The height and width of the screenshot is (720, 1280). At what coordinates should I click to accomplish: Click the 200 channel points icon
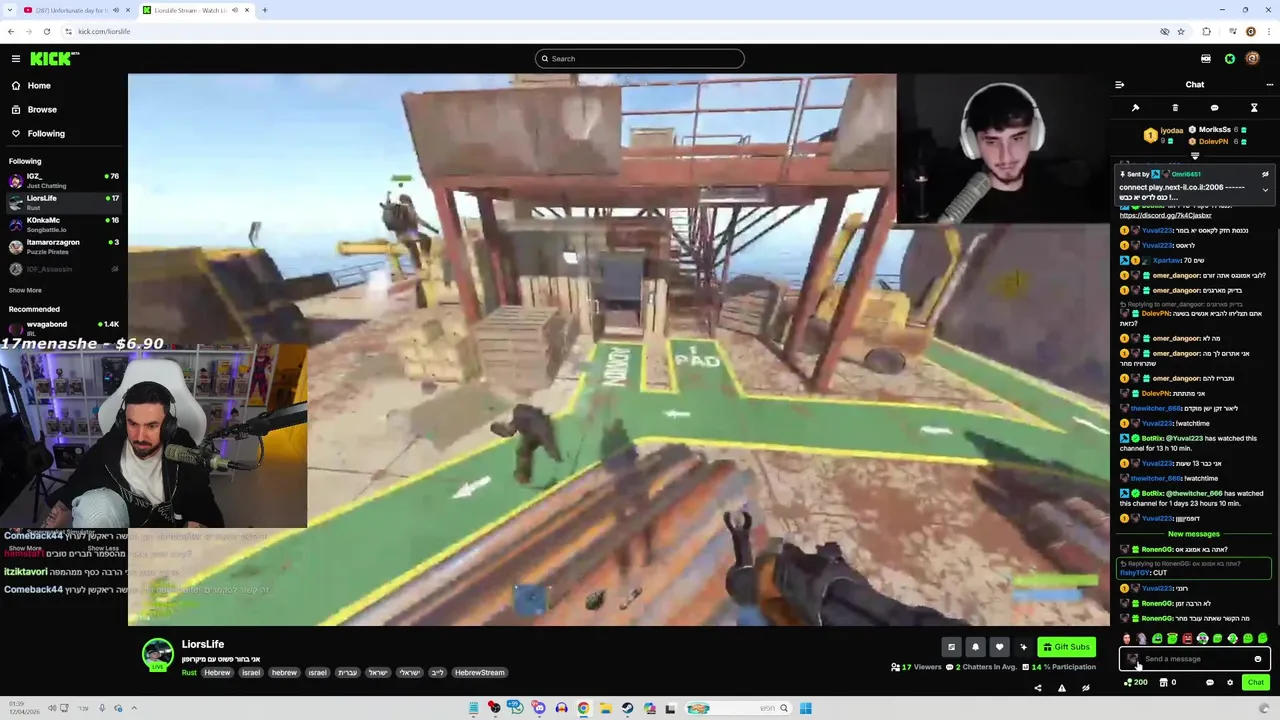[1135, 682]
